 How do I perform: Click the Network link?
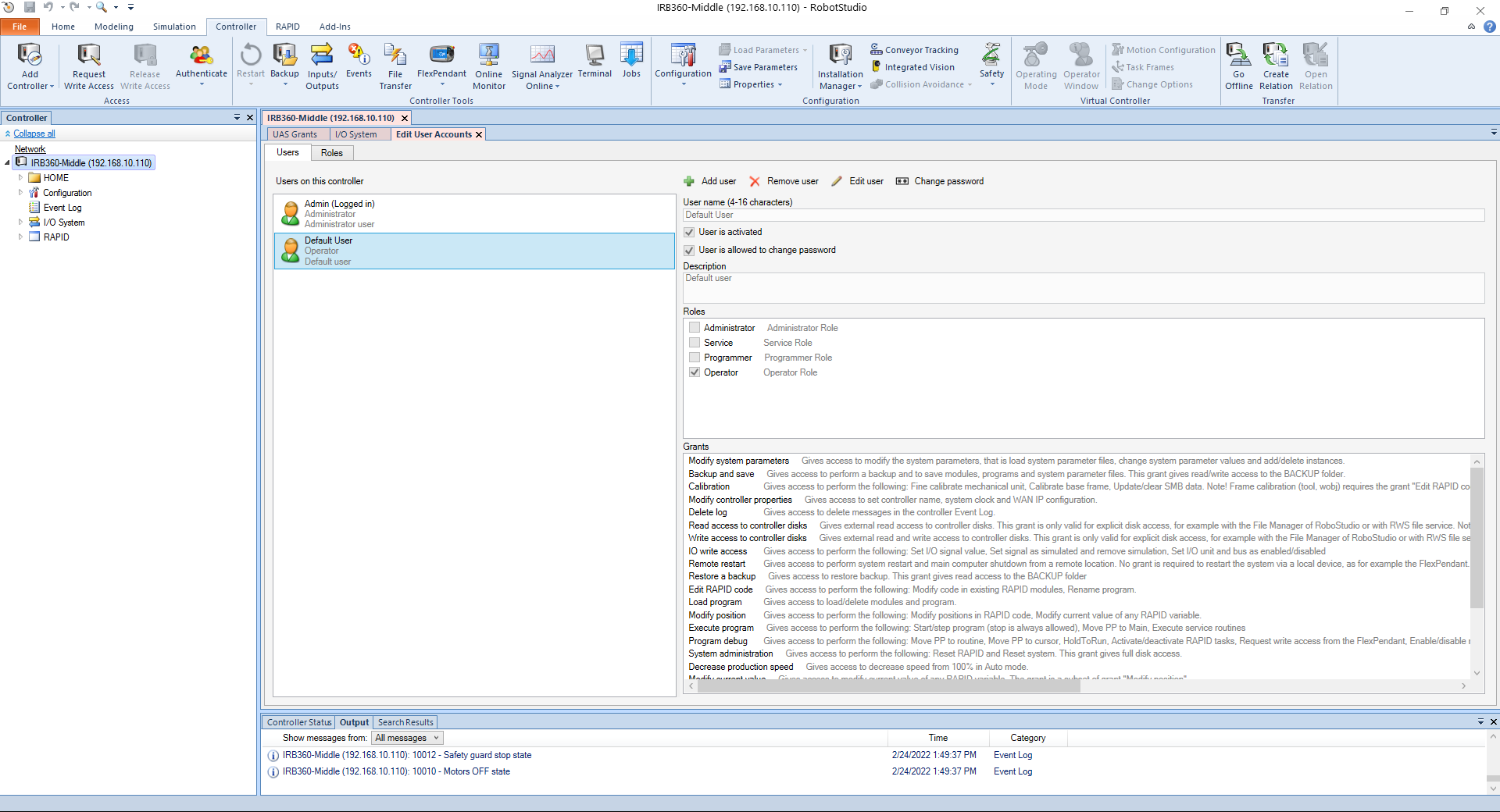30,149
